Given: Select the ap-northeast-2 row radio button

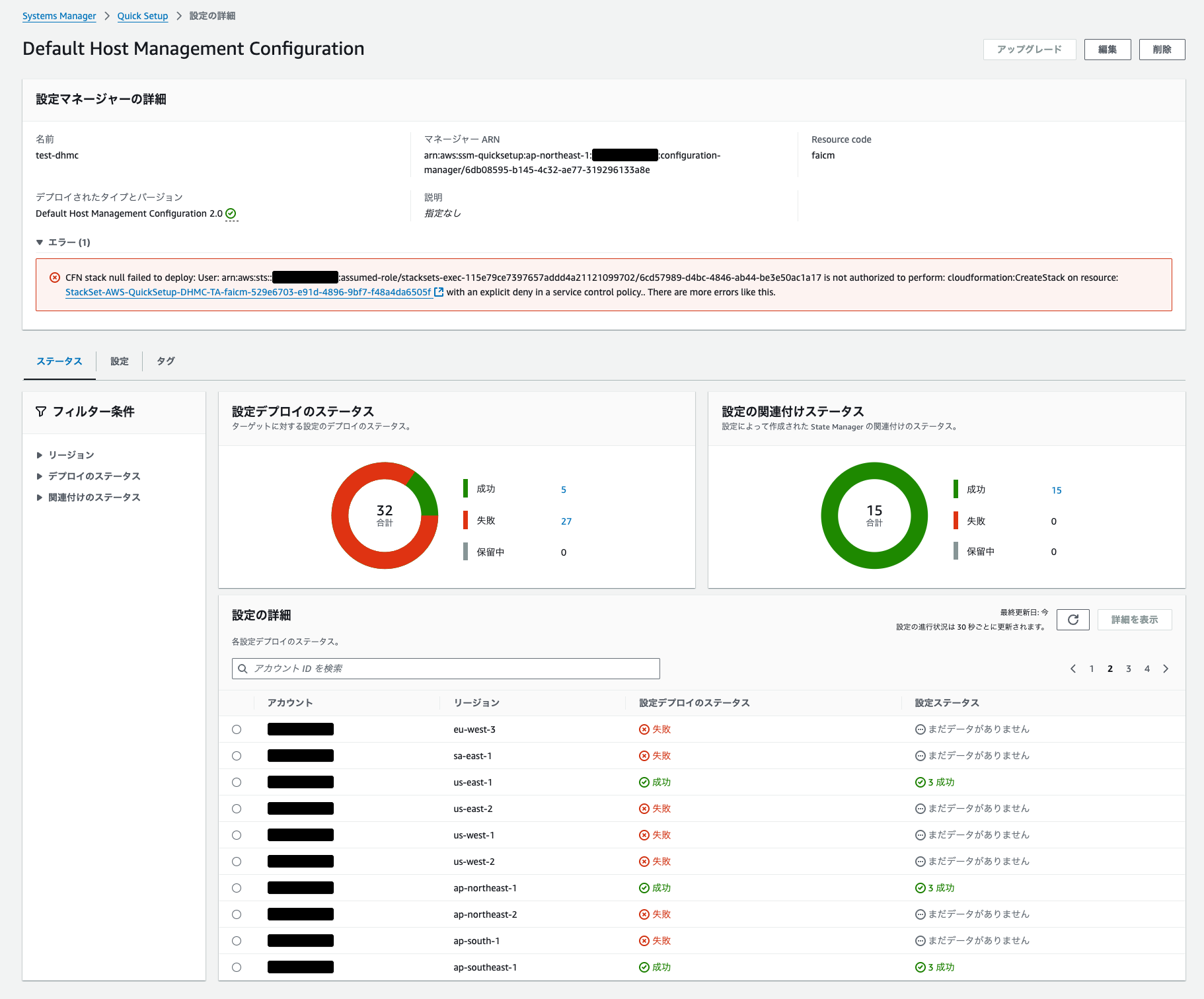Looking at the screenshot, I should pyautogui.click(x=237, y=914).
